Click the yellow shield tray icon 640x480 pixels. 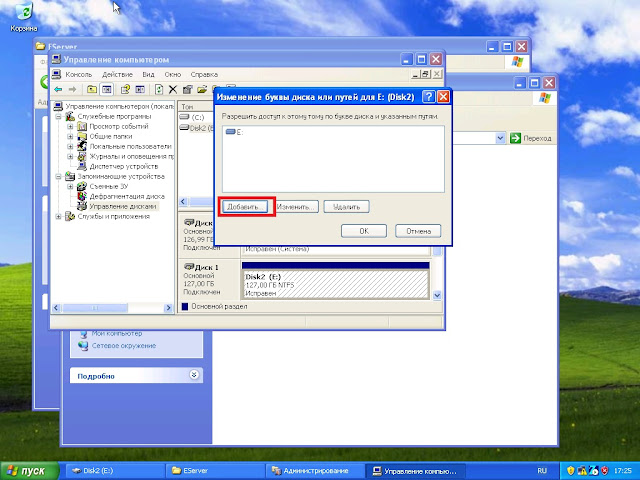571,471
